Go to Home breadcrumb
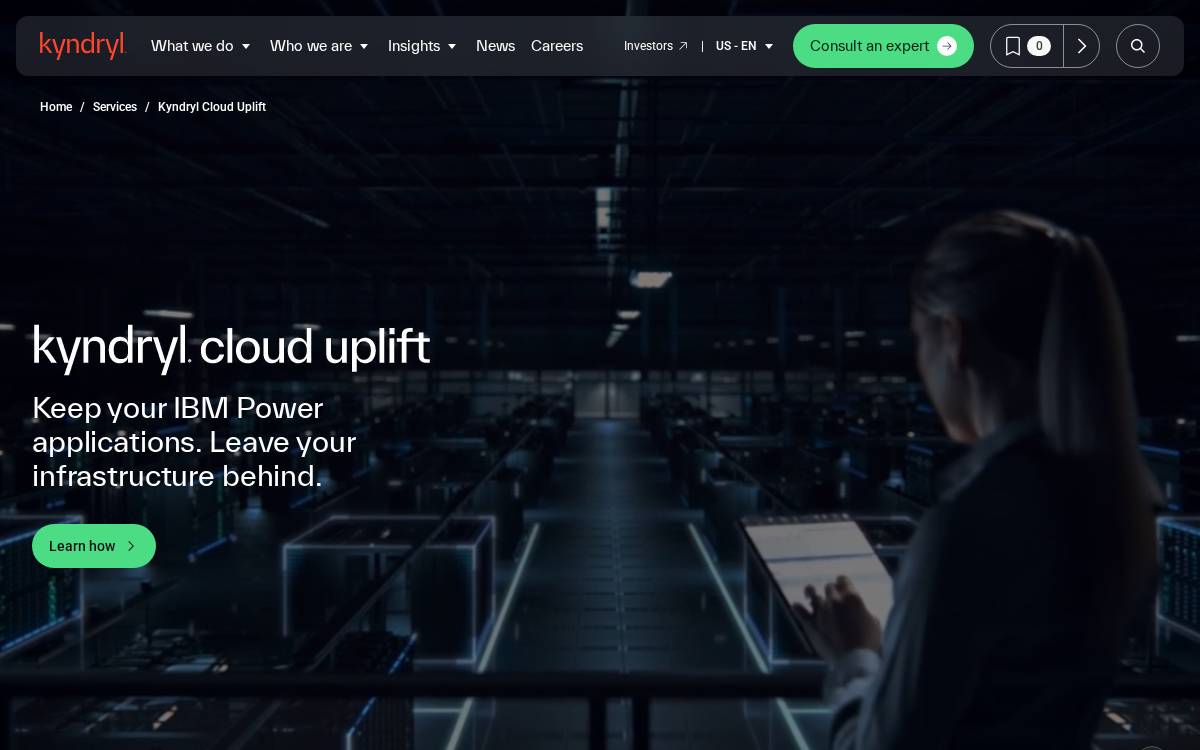1200x750 pixels. click(56, 107)
